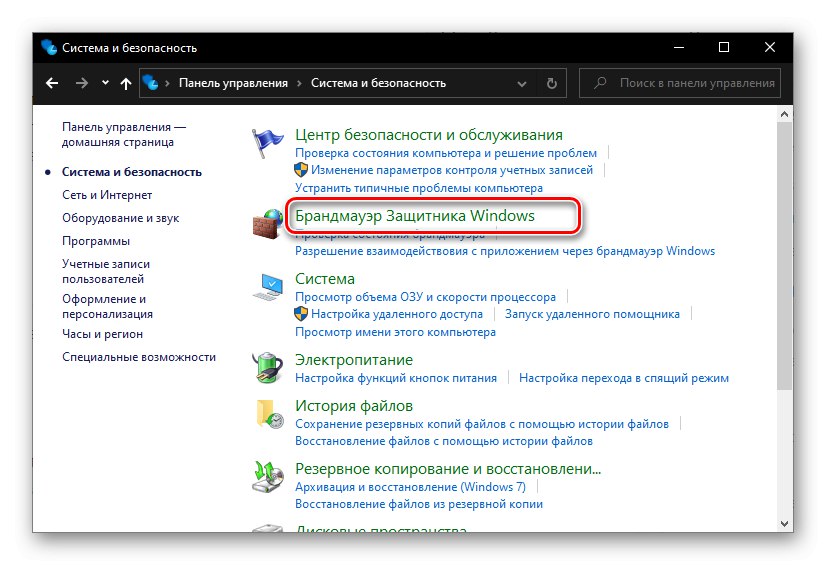This screenshot has width=826, height=565.
Task: Go up one level with the Up arrow
Action: (125, 83)
